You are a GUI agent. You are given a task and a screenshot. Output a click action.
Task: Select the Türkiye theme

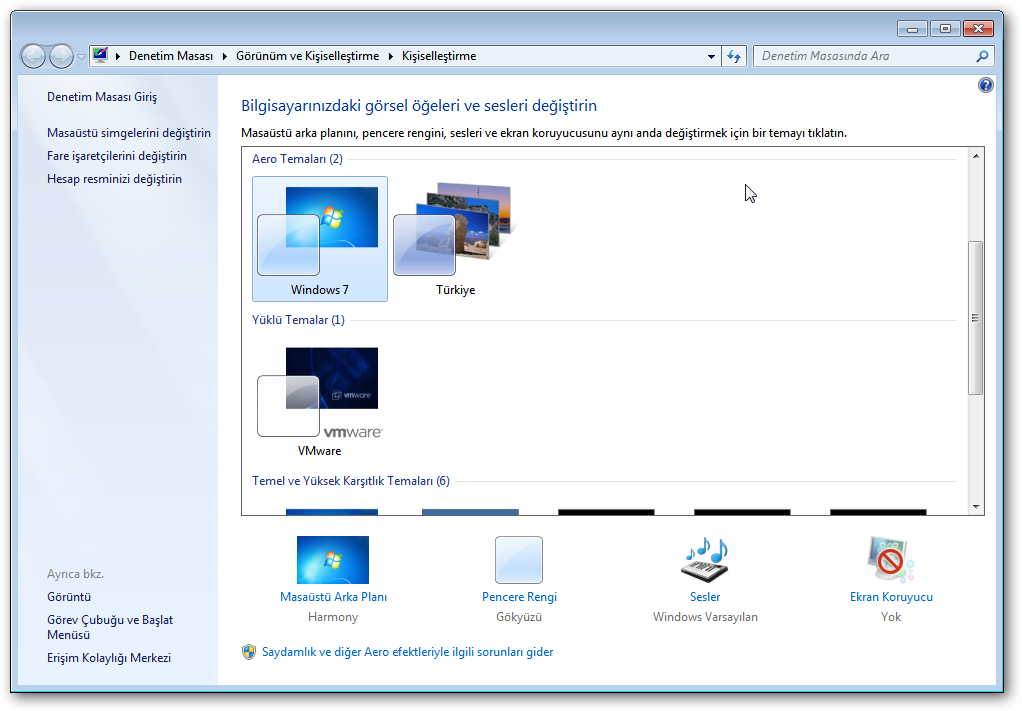click(456, 239)
